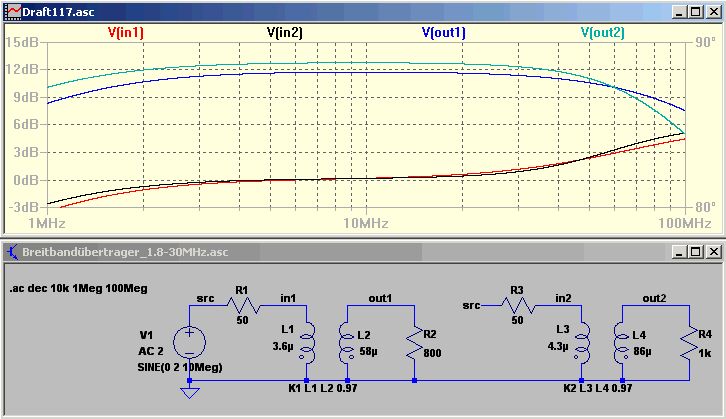Click the R2 resistor symbol
The width and height of the screenshot is (726, 419).
click(414, 343)
